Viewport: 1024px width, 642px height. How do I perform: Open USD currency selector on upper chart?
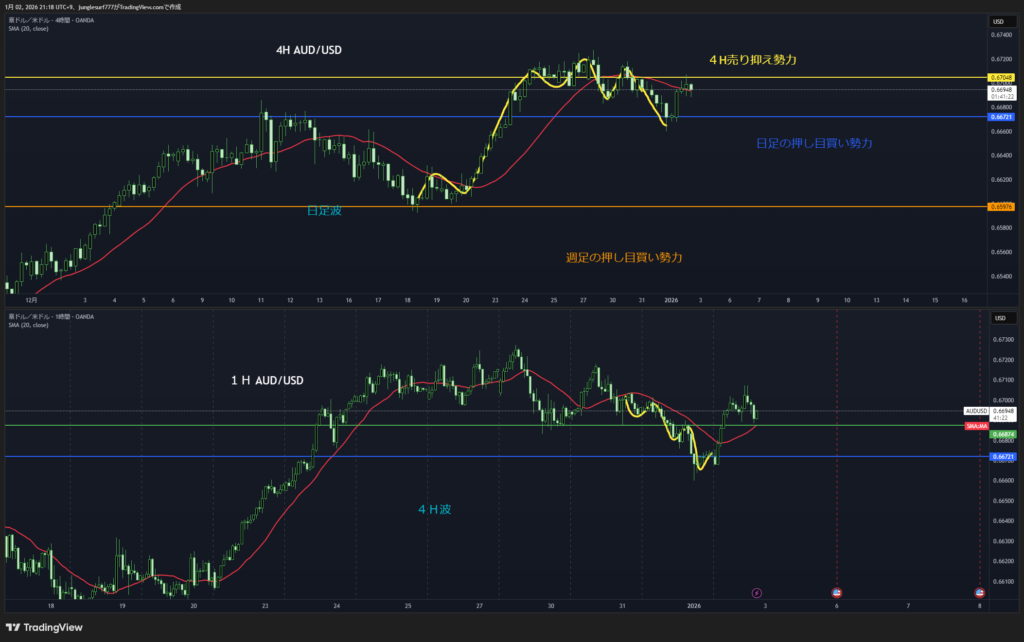click(997, 21)
